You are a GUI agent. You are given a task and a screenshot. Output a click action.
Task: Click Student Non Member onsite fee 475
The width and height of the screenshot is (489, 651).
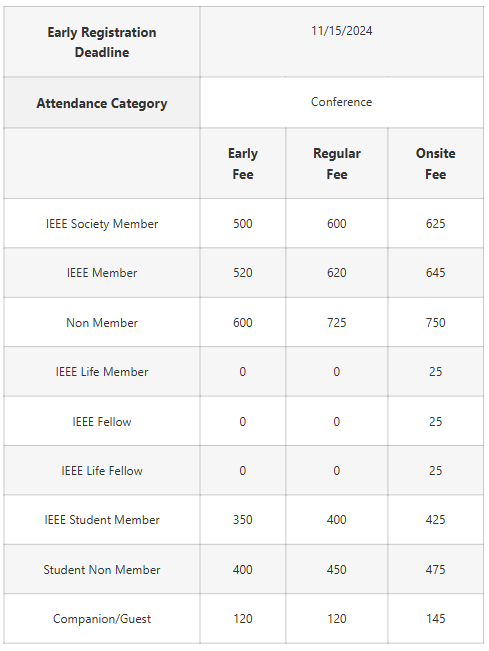point(435,569)
